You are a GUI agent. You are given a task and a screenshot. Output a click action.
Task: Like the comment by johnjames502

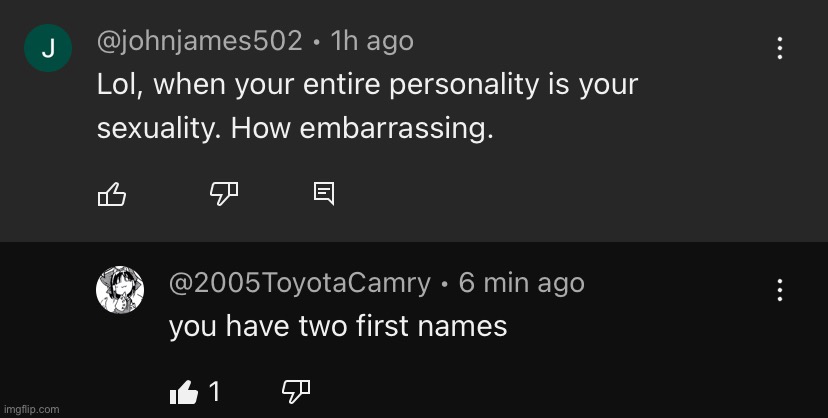[x=112, y=193]
